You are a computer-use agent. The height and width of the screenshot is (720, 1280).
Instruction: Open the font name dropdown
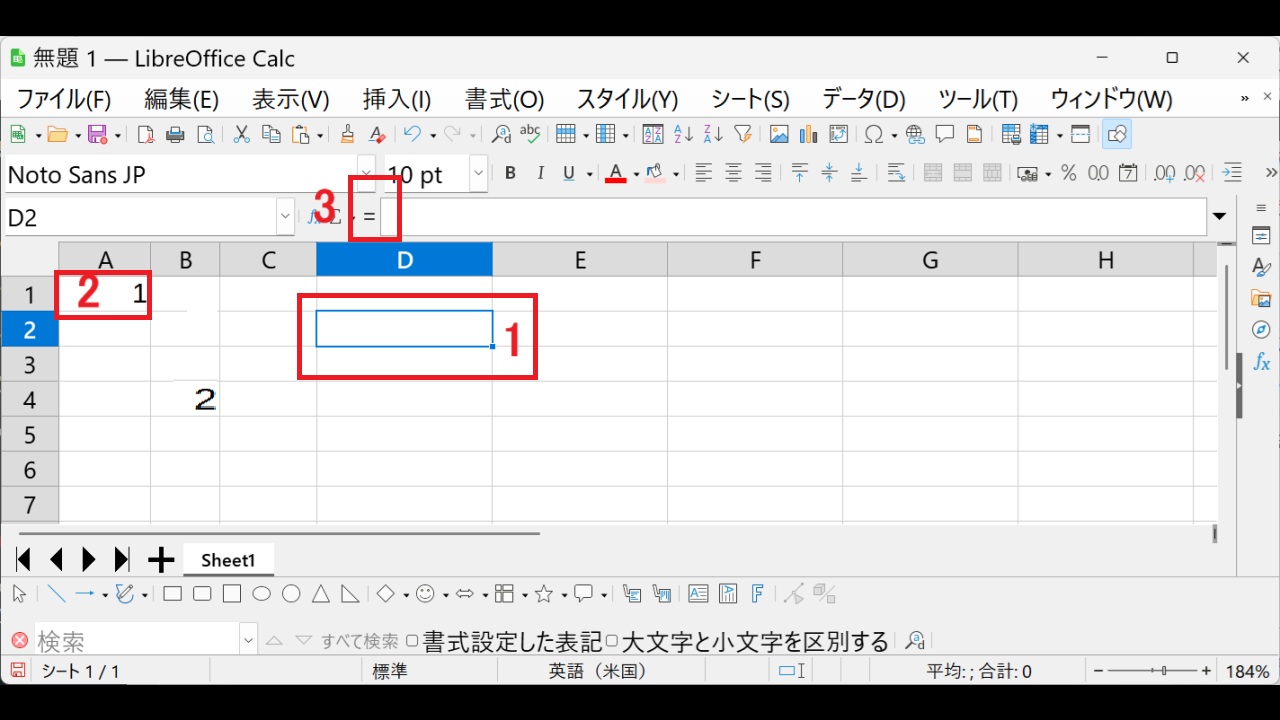365,173
